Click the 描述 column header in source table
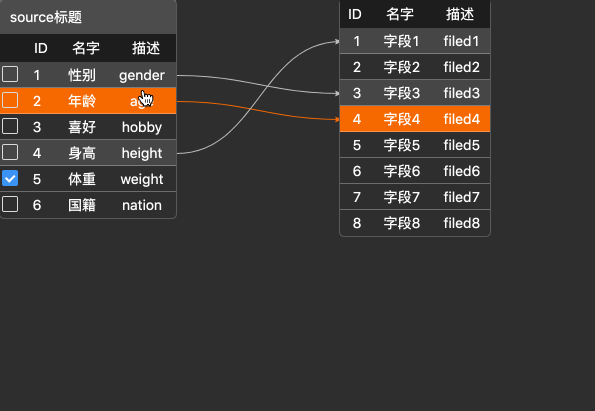The image size is (595, 411). point(146,48)
